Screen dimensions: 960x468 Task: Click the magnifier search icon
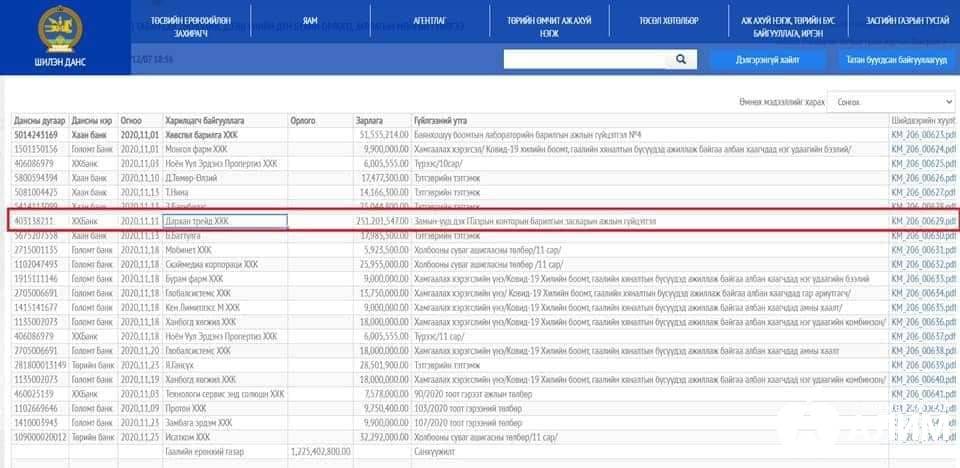coord(681,59)
